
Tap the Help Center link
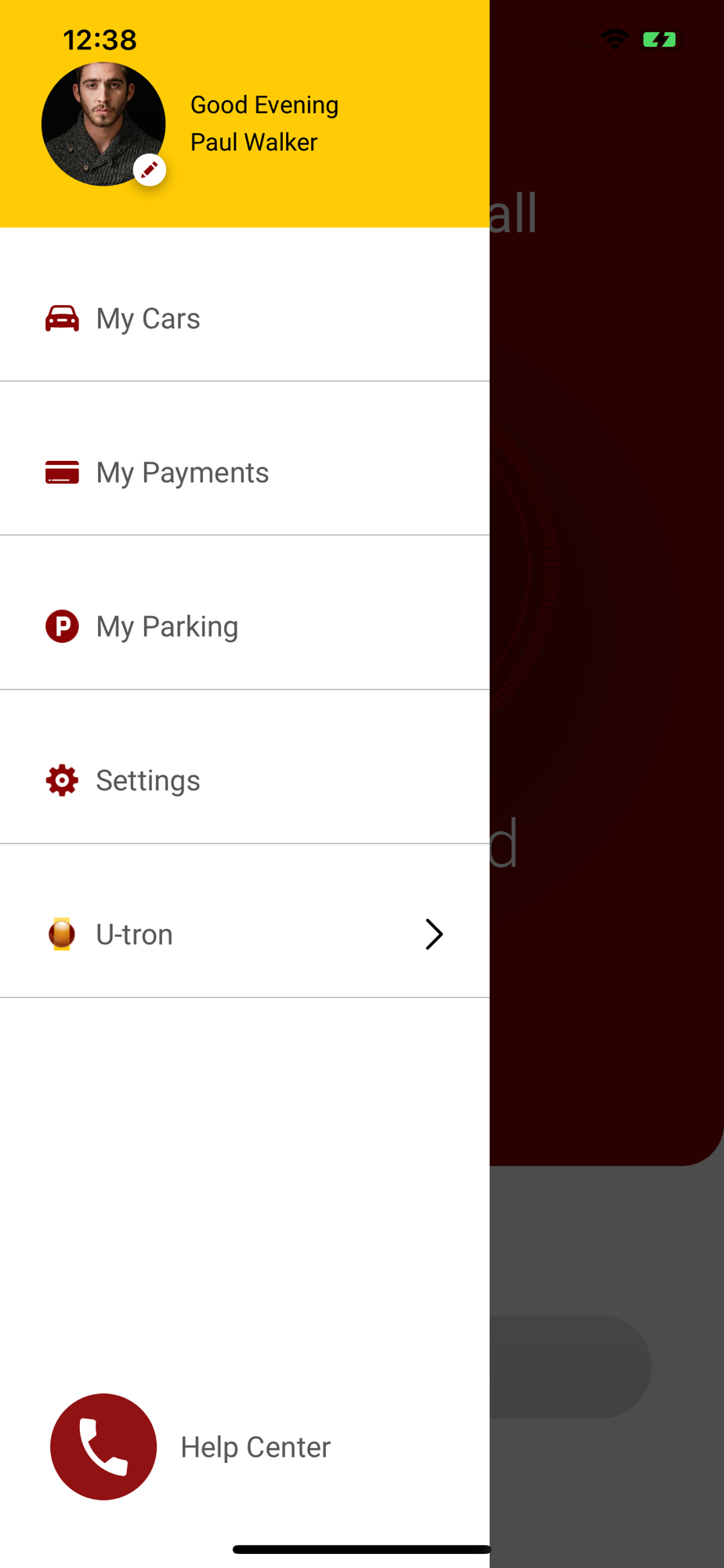(255, 1447)
